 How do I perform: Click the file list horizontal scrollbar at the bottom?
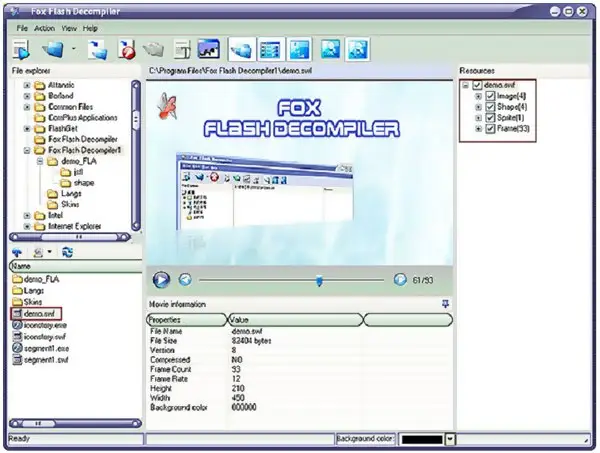pyautogui.click(x=75, y=424)
